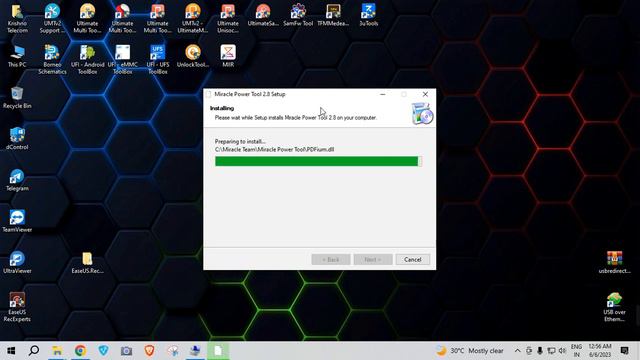The height and width of the screenshot is (360, 640).
Task: Open the Borneo Schematics shortcut
Action: 52,59
